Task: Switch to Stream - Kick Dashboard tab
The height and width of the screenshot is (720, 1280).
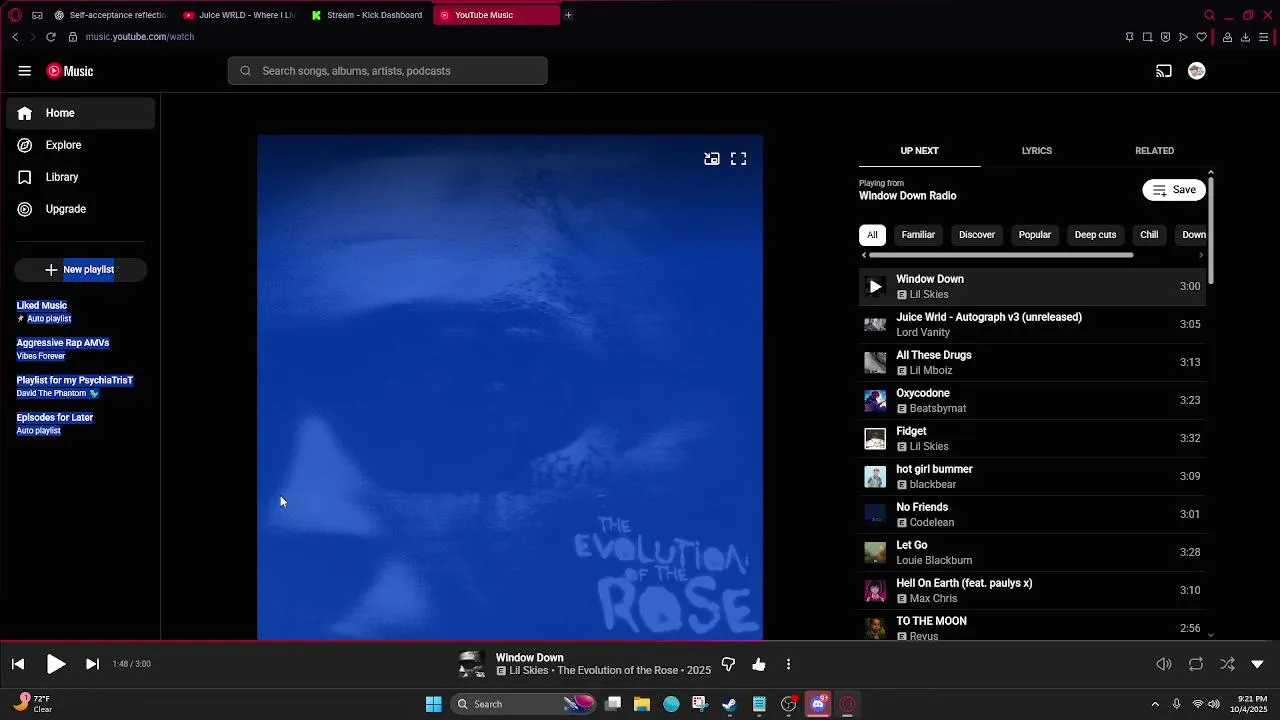Action: click(x=367, y=15)
